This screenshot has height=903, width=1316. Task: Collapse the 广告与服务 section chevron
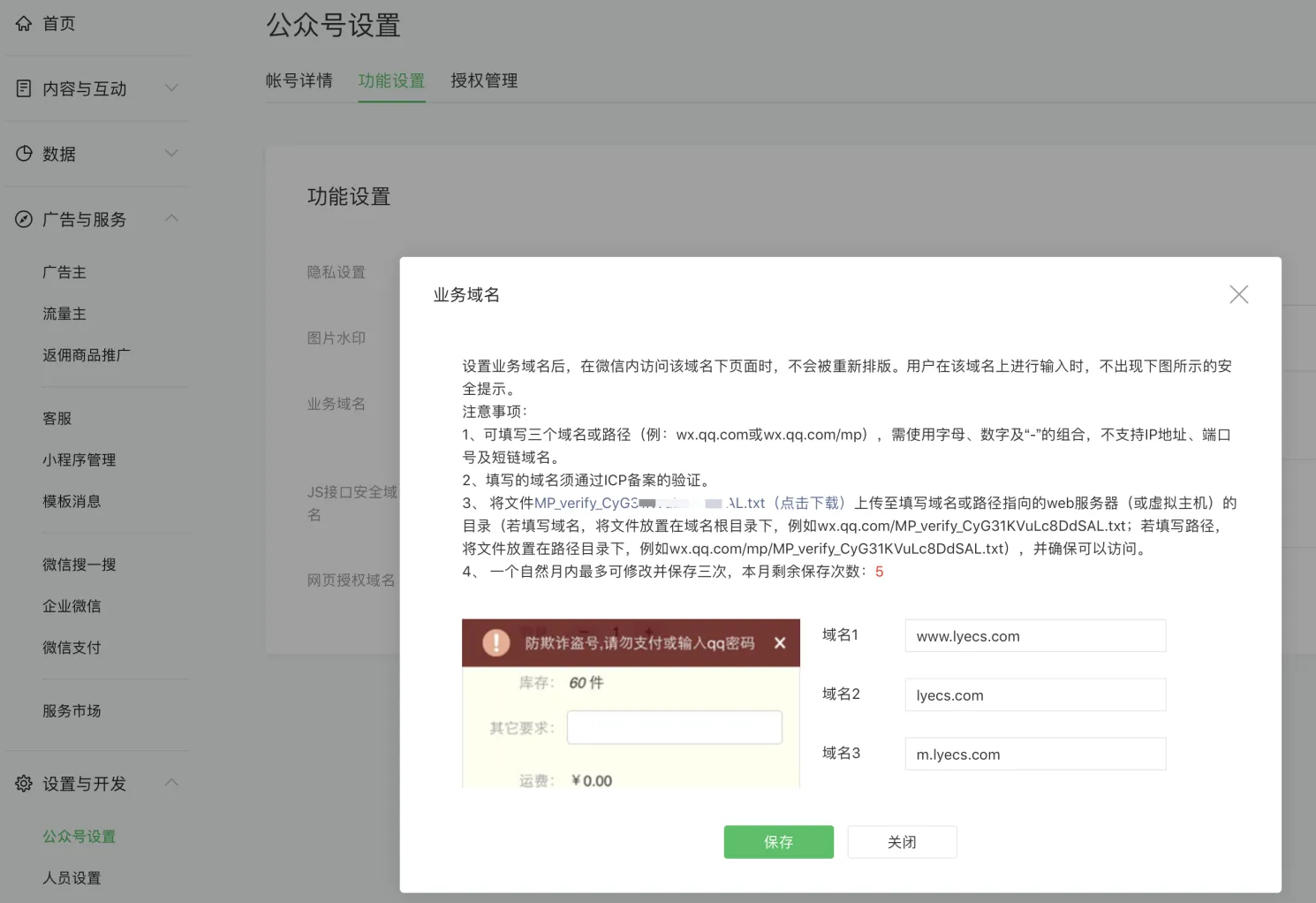click(171, 218)
